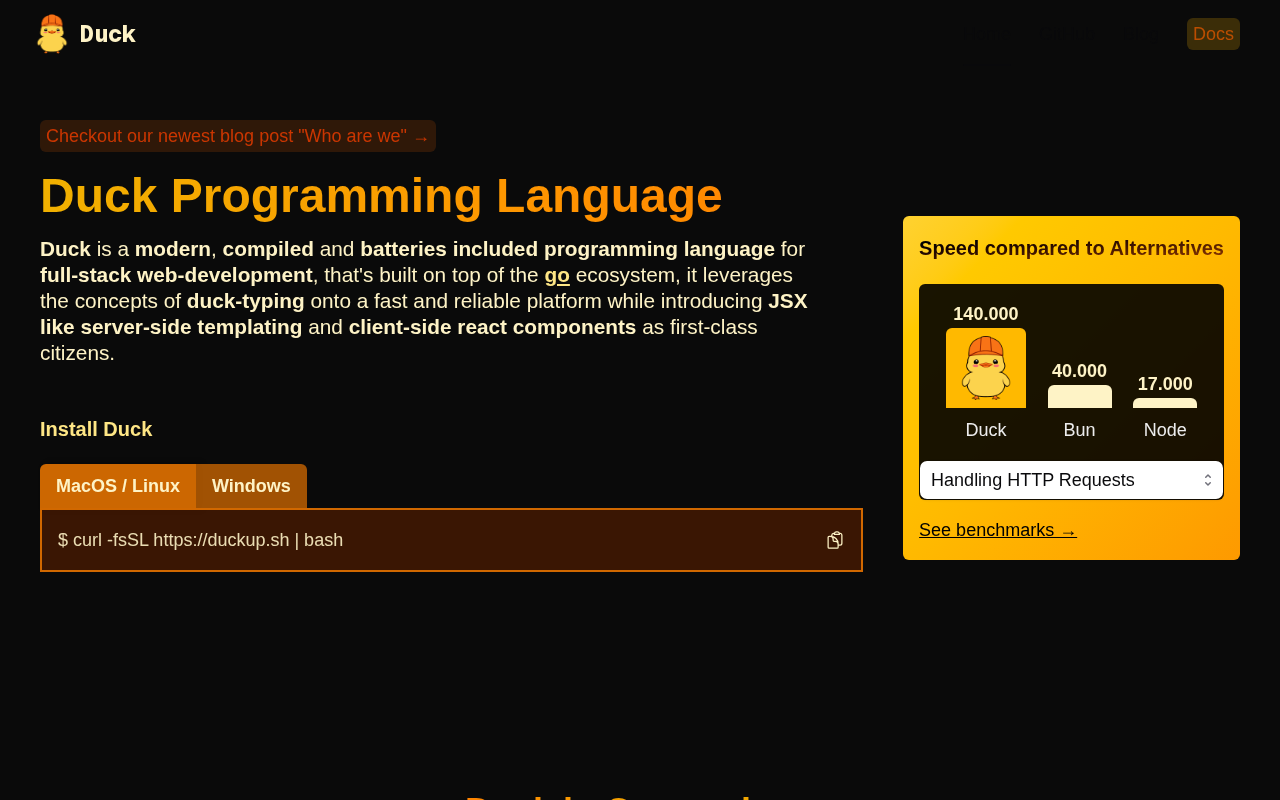Click the "Install Duck" heading
This screenshot has height=800, width=1280.
96,429
